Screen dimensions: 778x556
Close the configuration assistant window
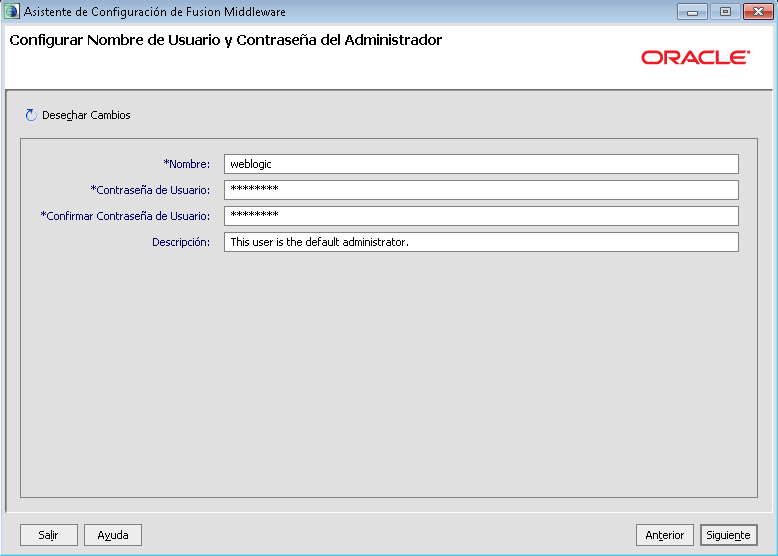[x=758, y=11]
